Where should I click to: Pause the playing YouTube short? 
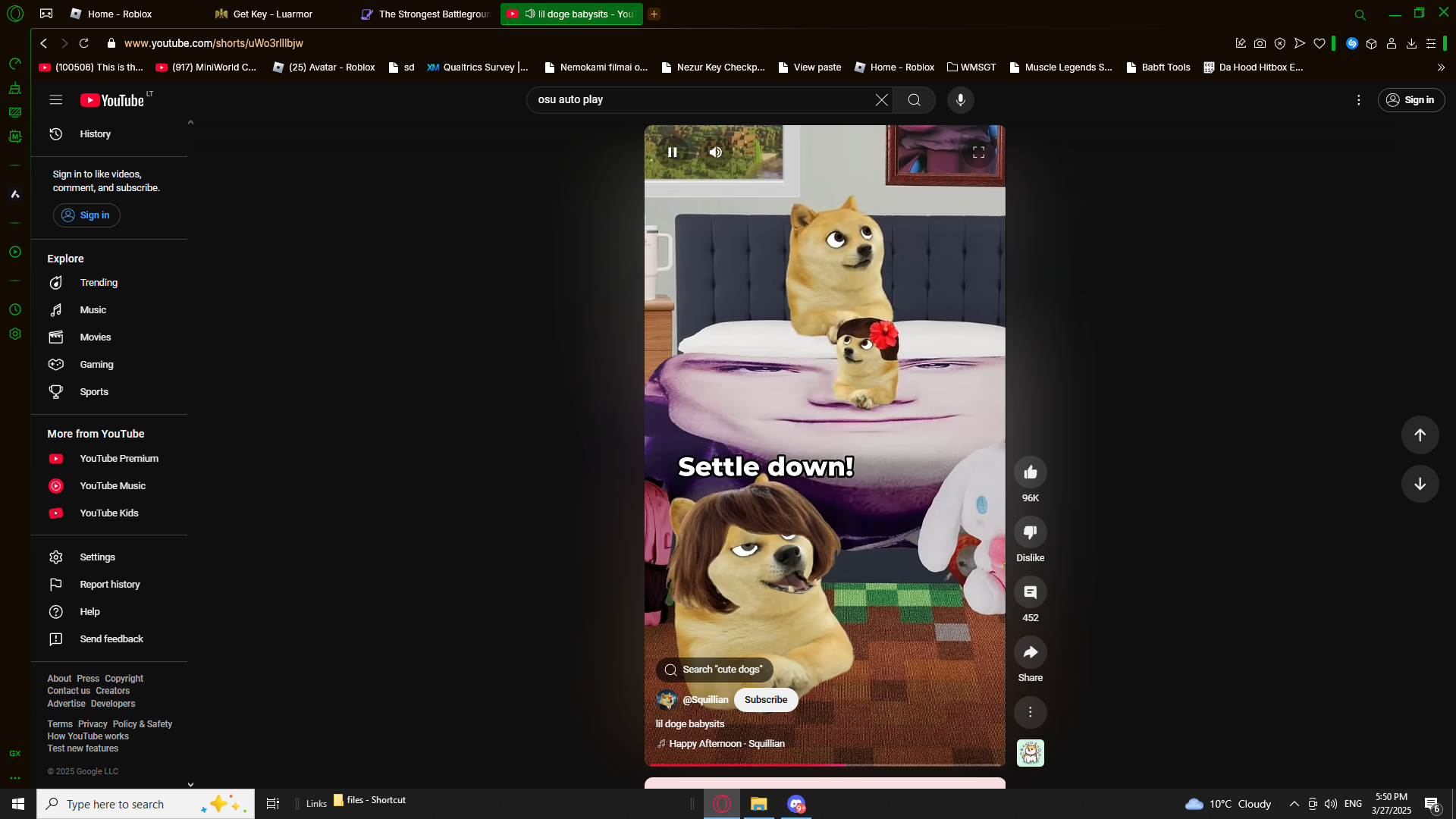click(672, 152)
